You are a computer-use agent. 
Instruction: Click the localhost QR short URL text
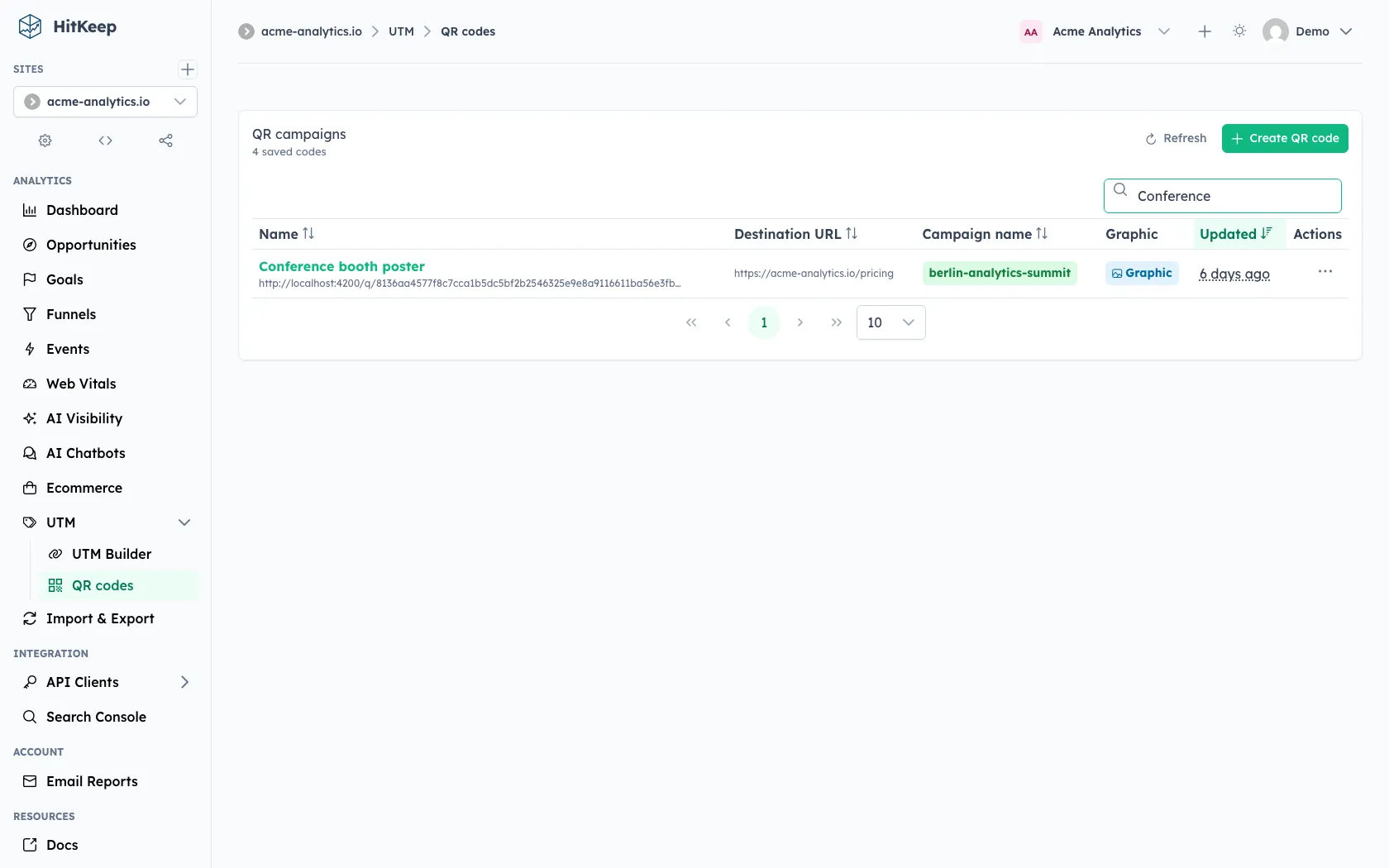pyautogui.click(x=470, y=284)
